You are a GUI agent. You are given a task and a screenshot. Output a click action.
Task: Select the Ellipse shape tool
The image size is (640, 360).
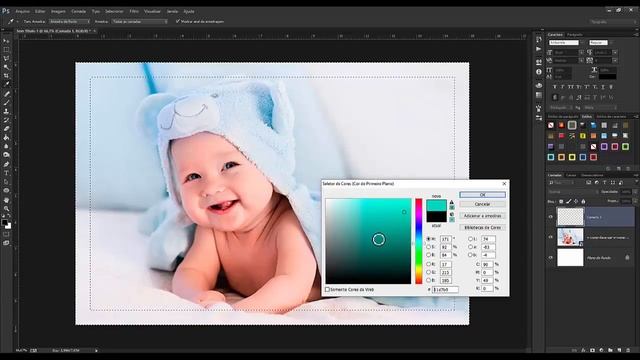[x=6, y=191]
